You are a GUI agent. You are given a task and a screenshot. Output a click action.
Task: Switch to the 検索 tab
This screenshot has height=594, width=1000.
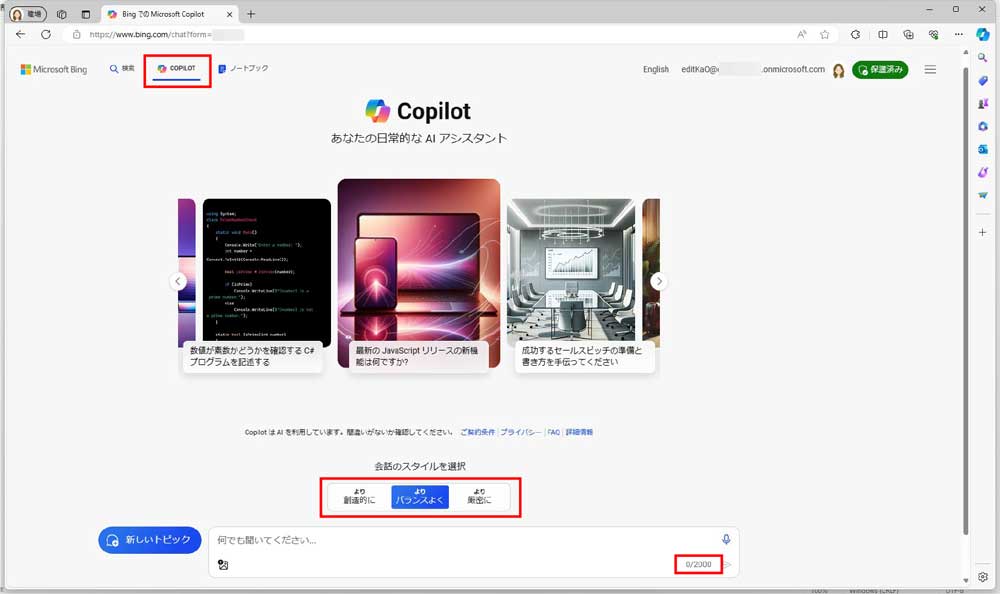click(x=124, y=69)
